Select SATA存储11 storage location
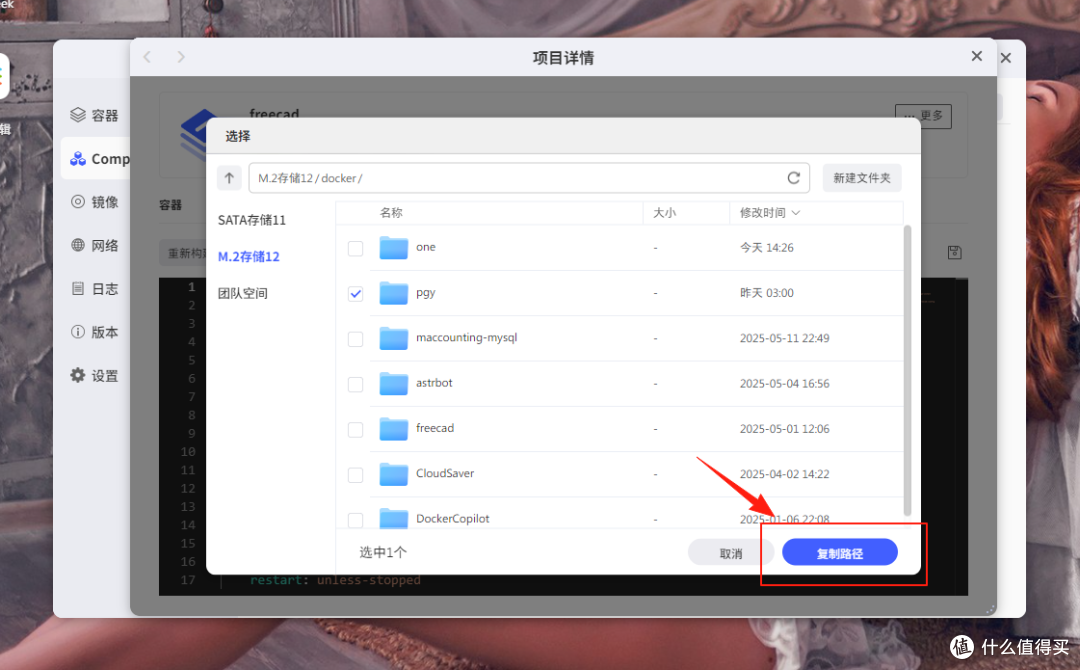Viewport: 1080px width, 670px height. coord(251,220)
